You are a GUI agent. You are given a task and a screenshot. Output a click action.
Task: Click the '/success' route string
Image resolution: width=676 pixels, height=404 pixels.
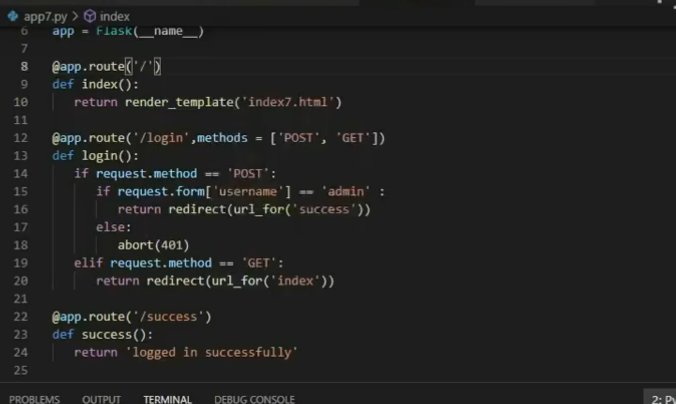[169, 317]
